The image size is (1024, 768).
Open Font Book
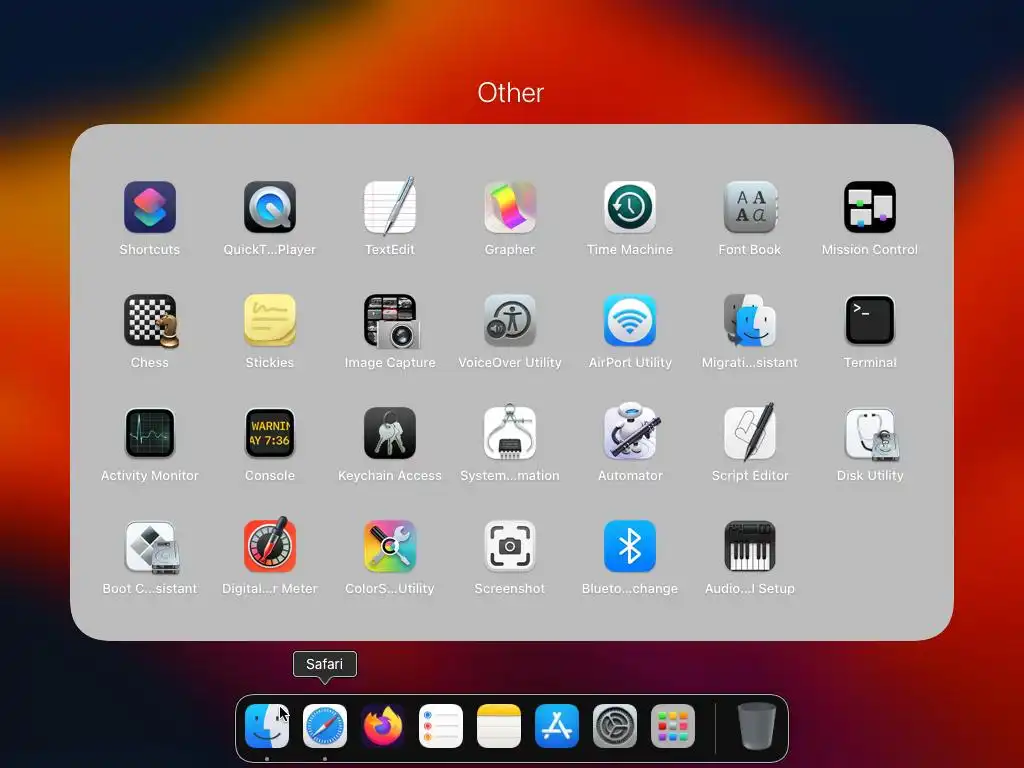[750, 207]
